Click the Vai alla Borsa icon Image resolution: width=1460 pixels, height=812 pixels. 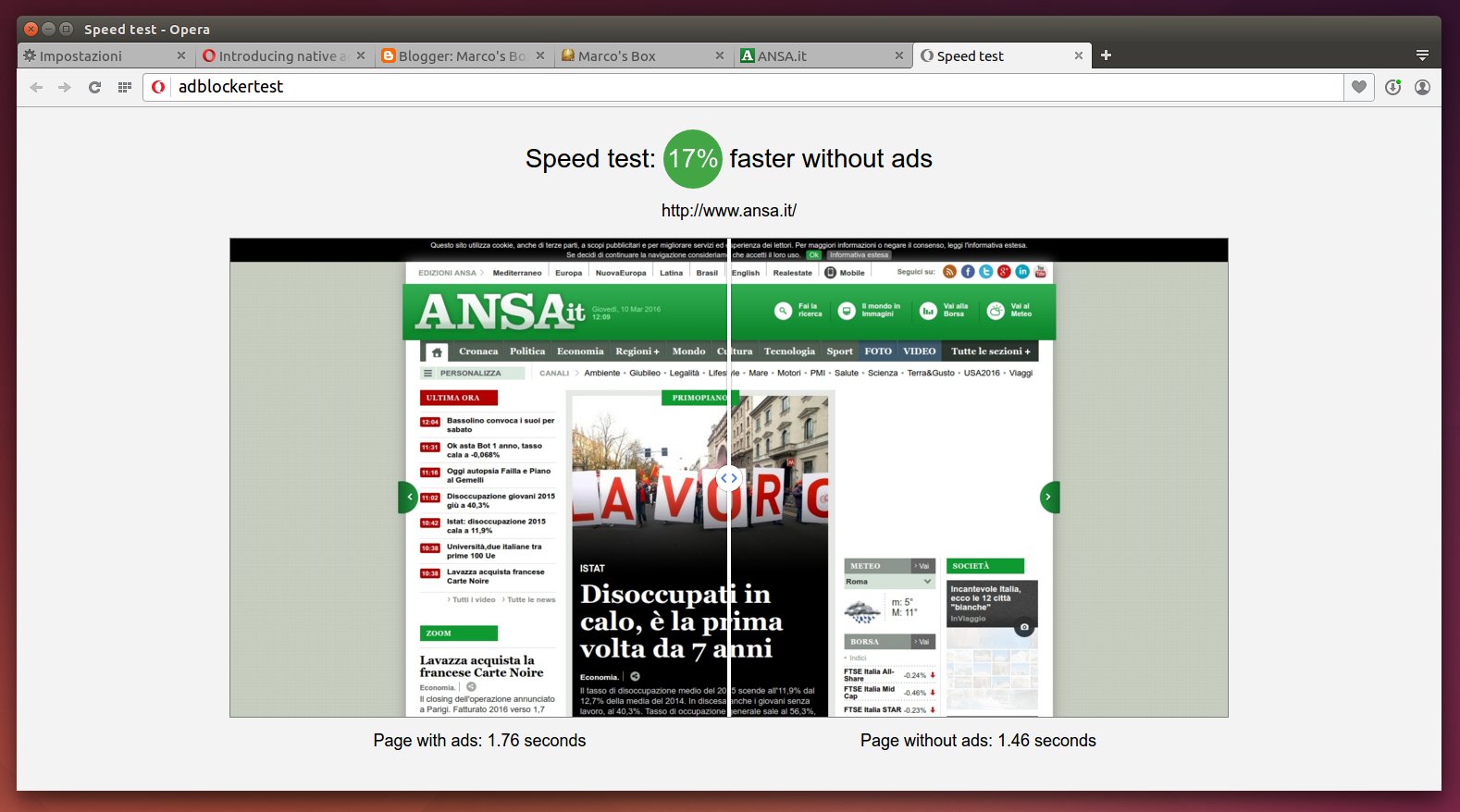pos(928,311)
